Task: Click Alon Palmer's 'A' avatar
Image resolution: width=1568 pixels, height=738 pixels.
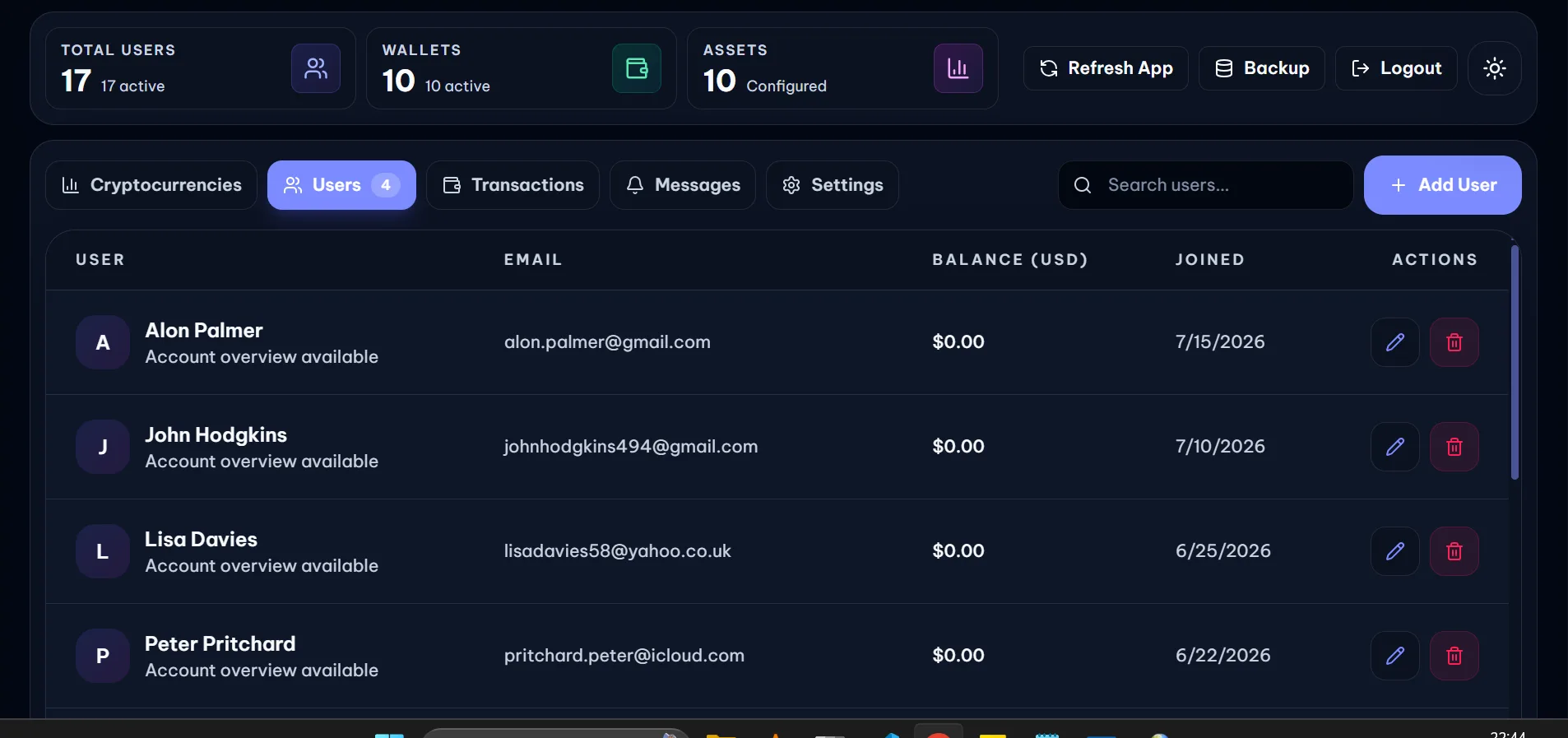Action: (103, 342)
